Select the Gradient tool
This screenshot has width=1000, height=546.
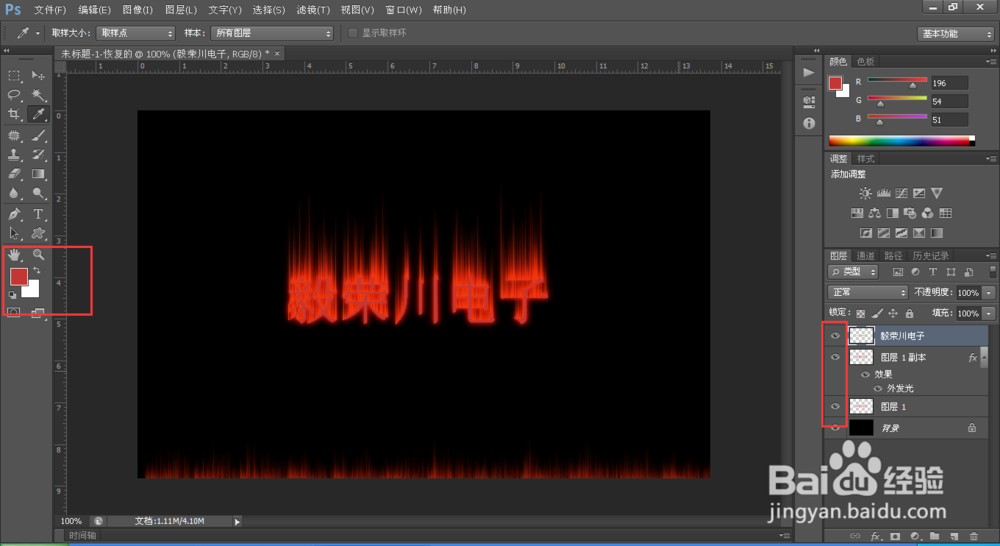38,173
